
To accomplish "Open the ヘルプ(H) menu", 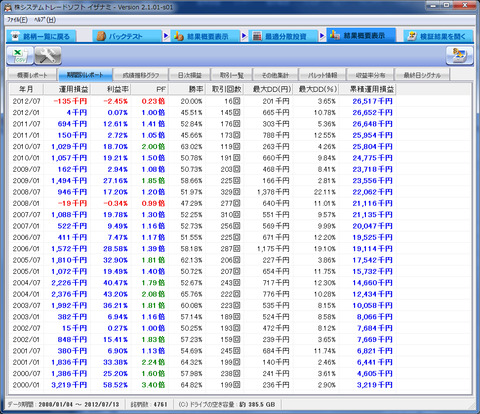I will [x=45, y=20].
